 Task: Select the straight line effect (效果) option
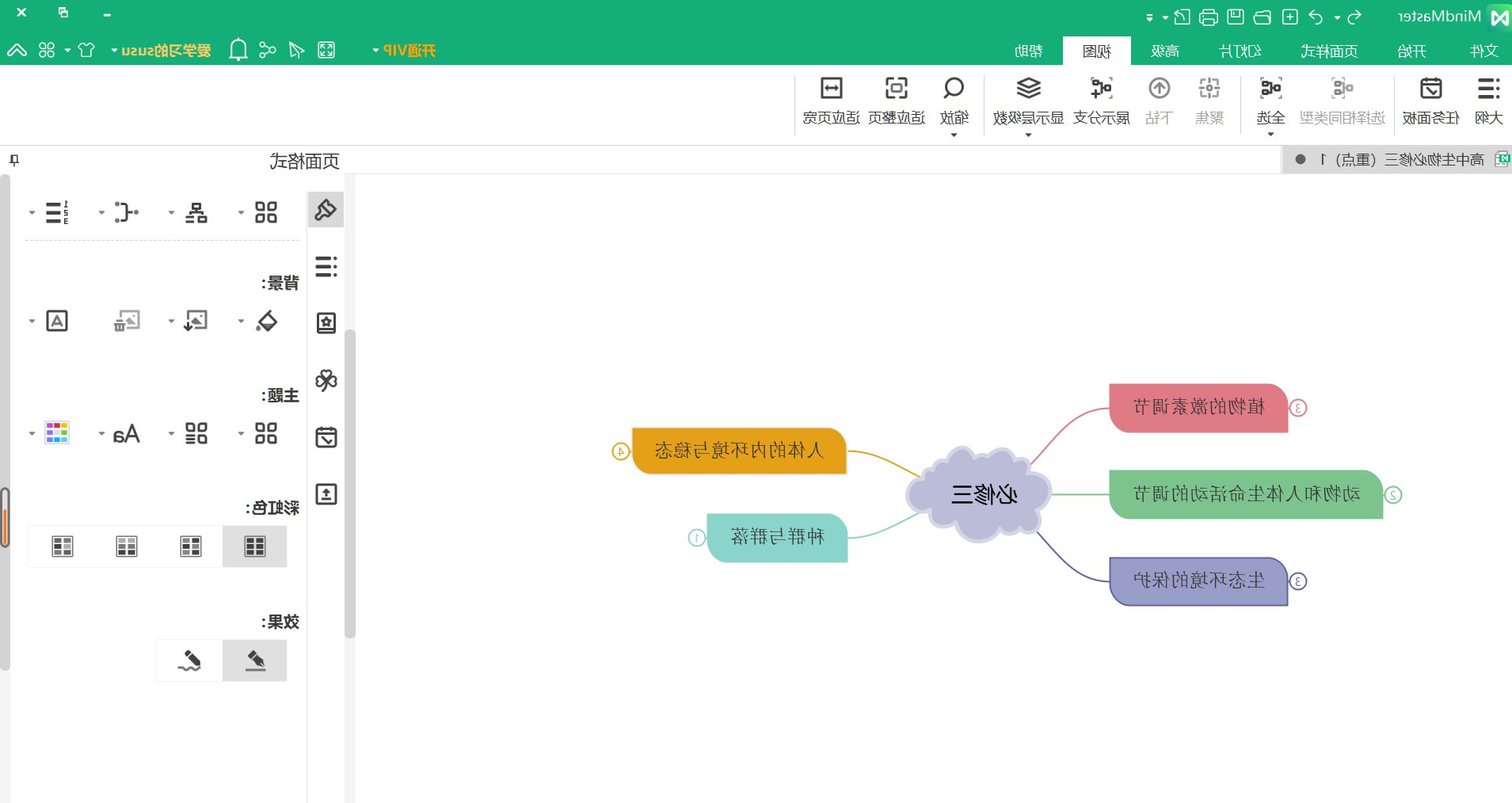[254, 660]
